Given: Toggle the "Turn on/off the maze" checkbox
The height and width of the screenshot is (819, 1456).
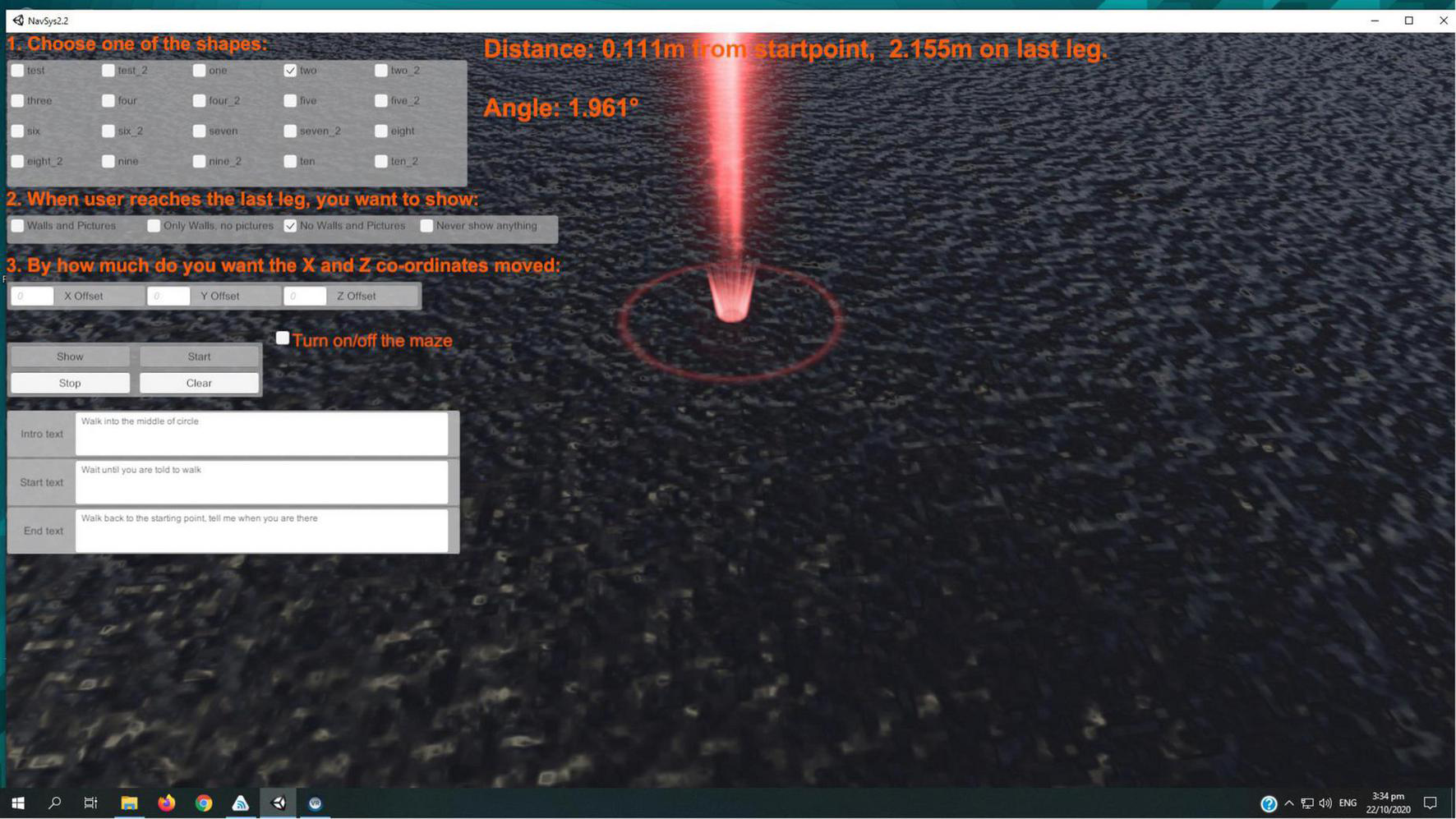Looking at the screenshot, I should click(283, 338).
